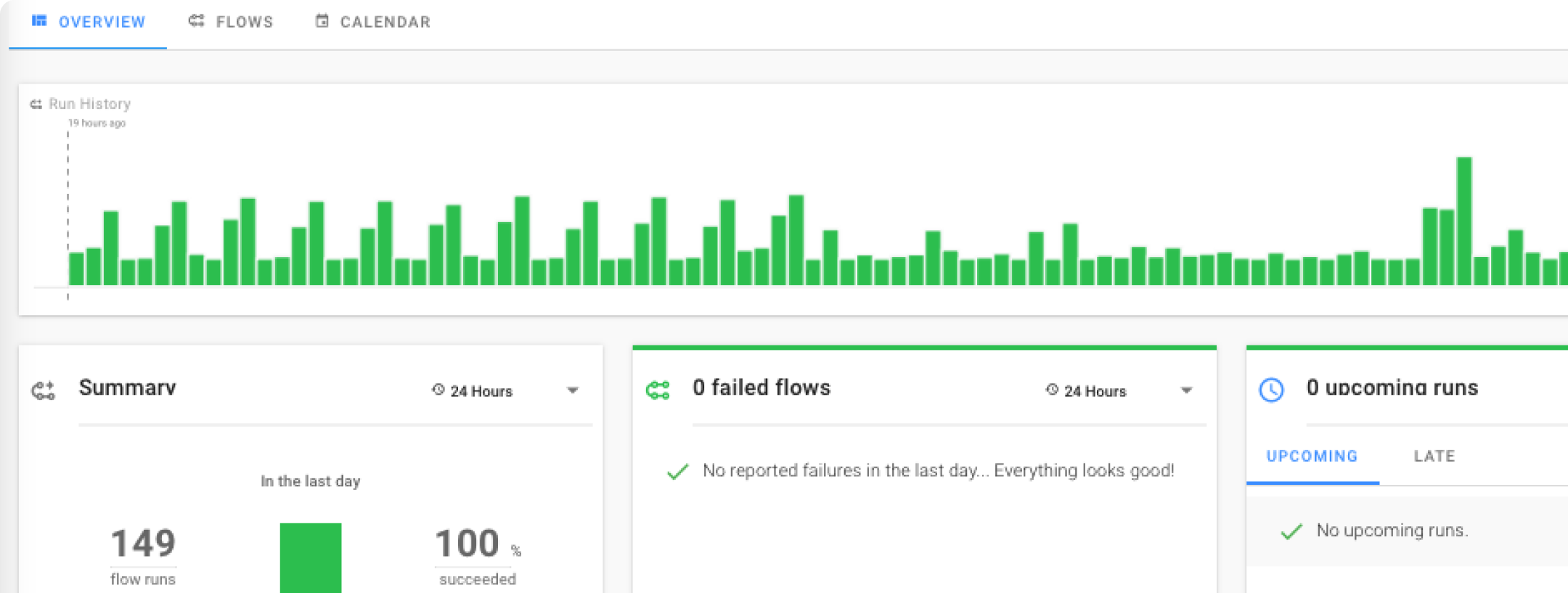Click the Summary card flow icon
Image resolution: width=1568 pixels, height=593 pixels.
tap(44, 390)
